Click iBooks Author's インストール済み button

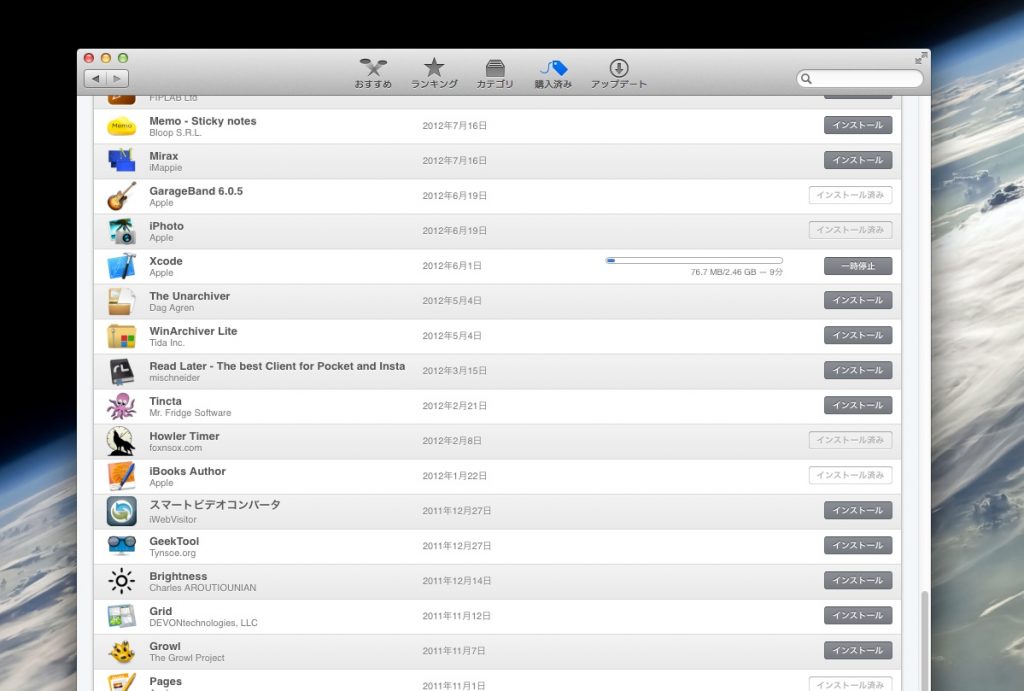tap(850, 475)
